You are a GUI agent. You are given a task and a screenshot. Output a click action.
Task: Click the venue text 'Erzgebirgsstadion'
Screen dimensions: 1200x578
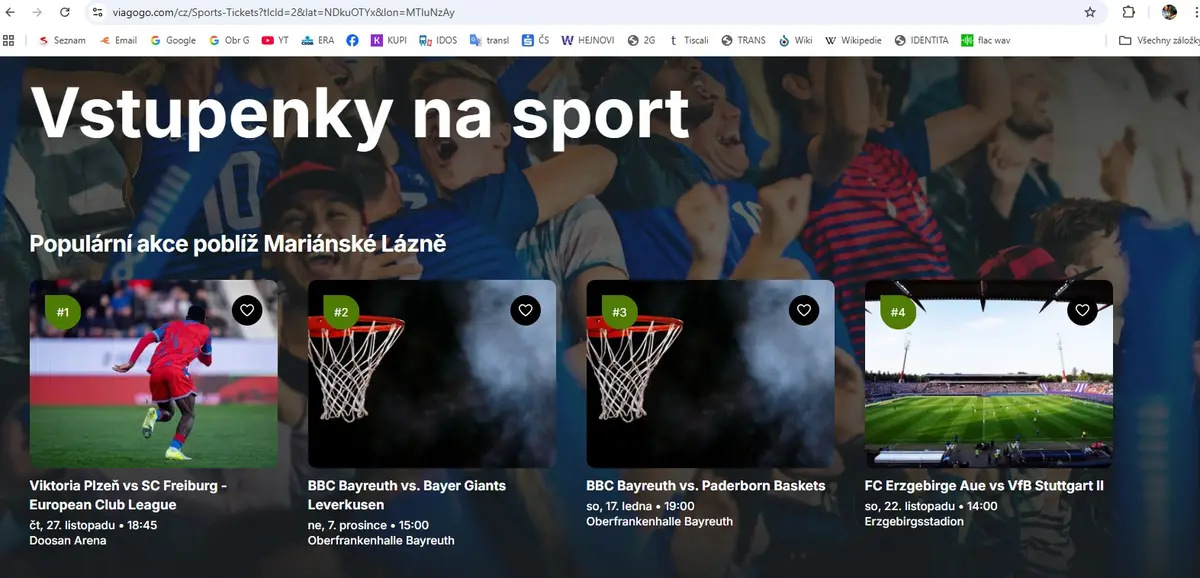click(x=914, y=522)
